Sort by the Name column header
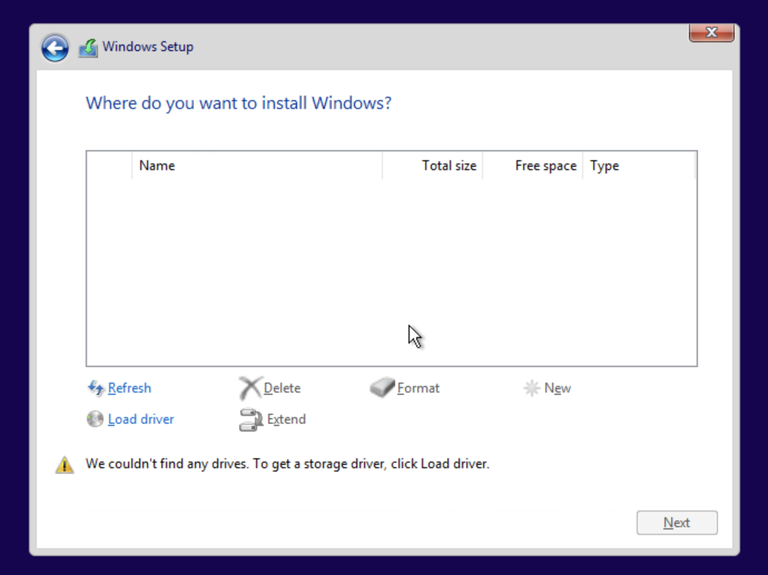The width and height of the screenshot is (768, 575). point(257,166)
